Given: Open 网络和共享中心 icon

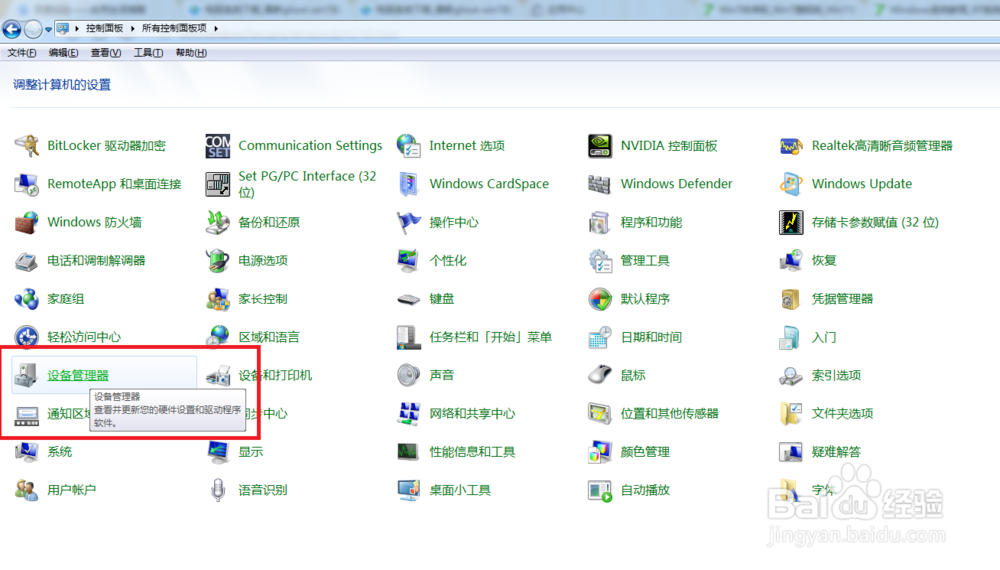Looking at the screenshot, I should point(408,414).
